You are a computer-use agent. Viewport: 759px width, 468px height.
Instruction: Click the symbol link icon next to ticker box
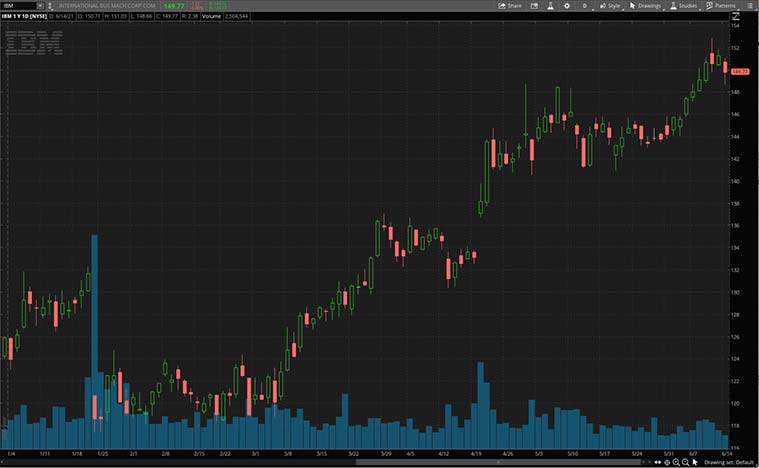click(52, 5)
